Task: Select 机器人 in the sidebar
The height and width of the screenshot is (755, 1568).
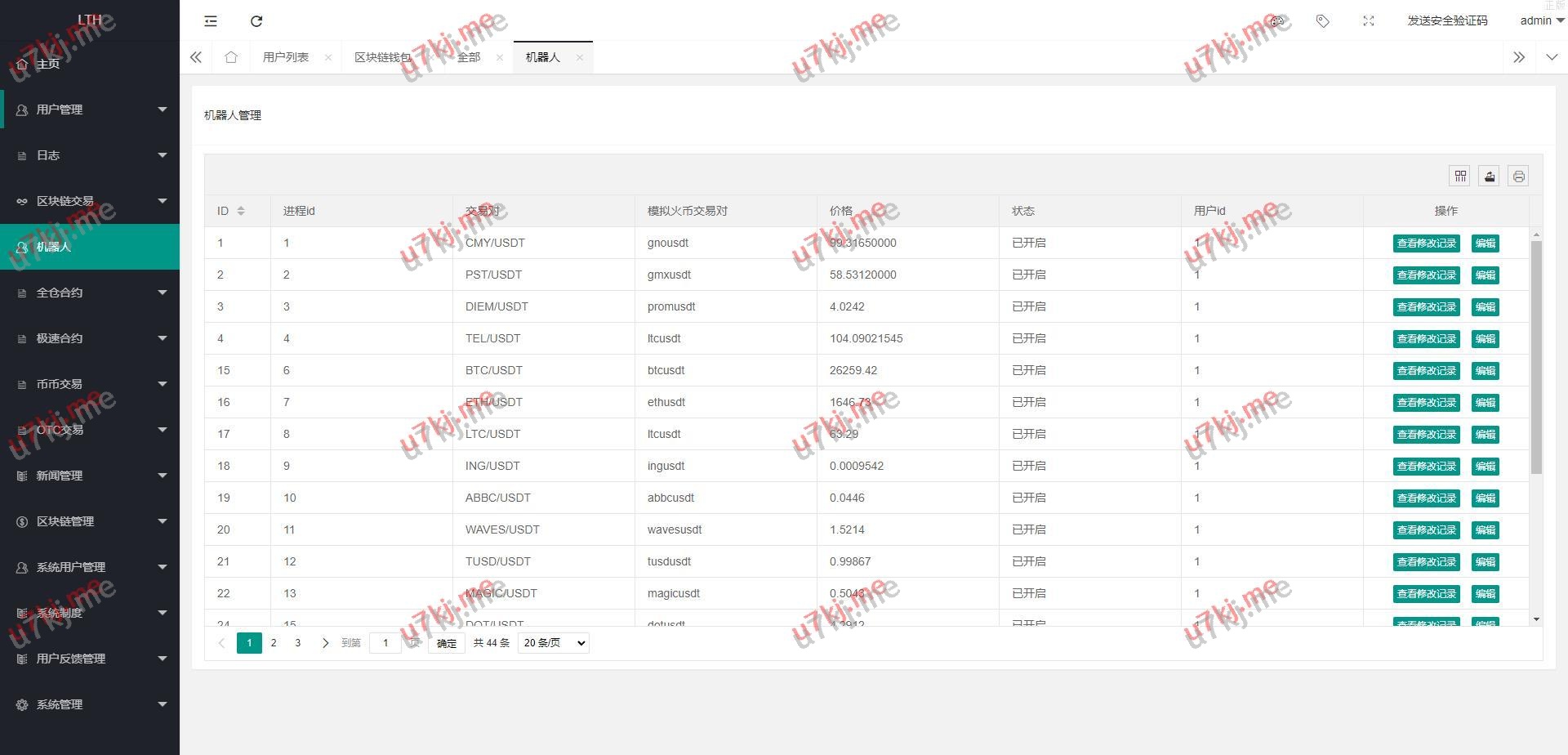Action: pyautogui.click(x=90, y=247)
